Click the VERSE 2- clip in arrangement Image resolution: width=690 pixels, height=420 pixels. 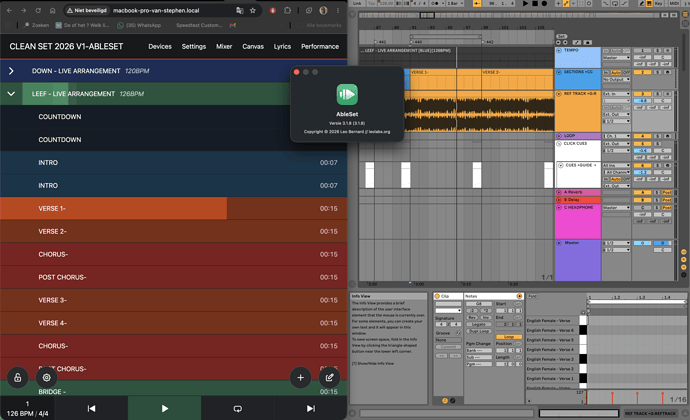tap(517, 79)
